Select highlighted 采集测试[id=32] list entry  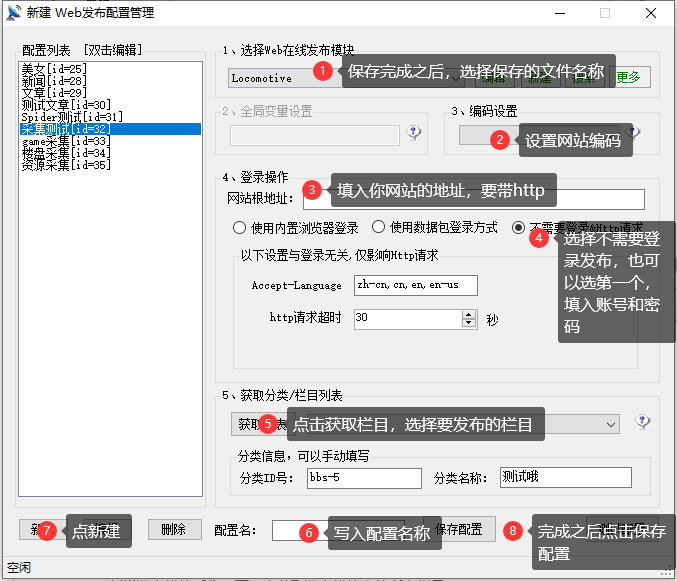pos(110,129)
